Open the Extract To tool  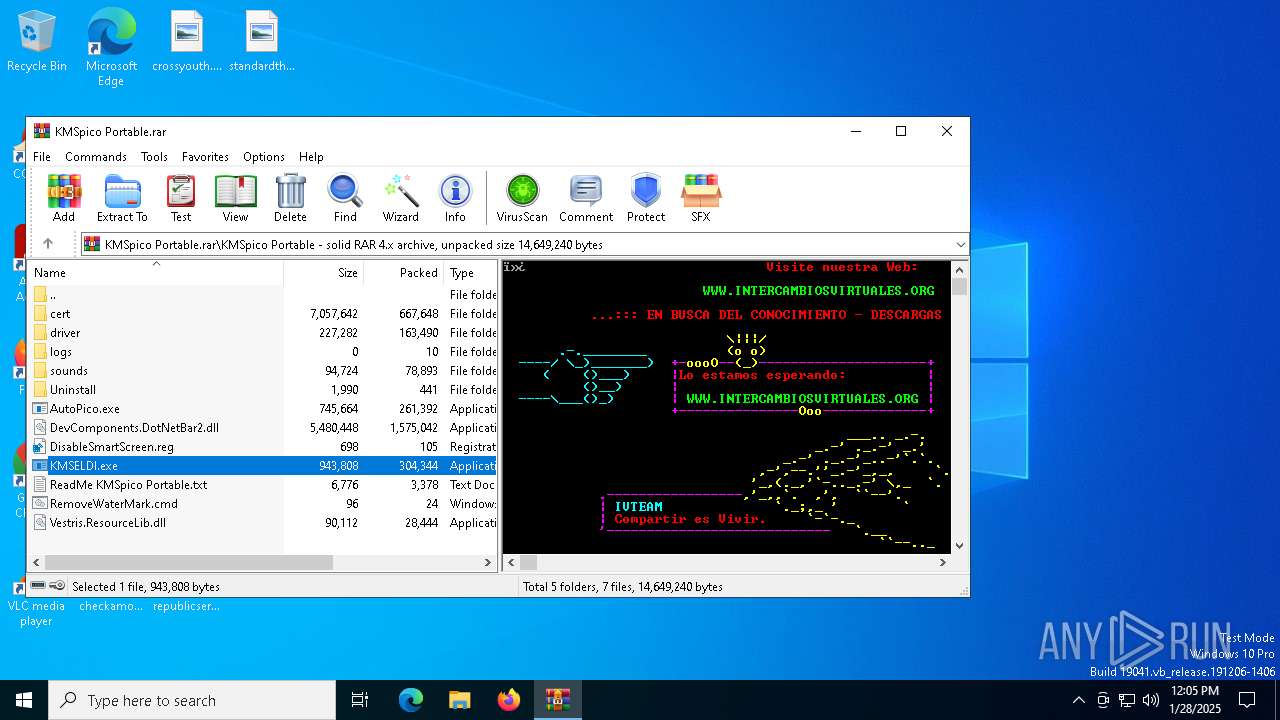pyautogui.click(x=122, y=198)
